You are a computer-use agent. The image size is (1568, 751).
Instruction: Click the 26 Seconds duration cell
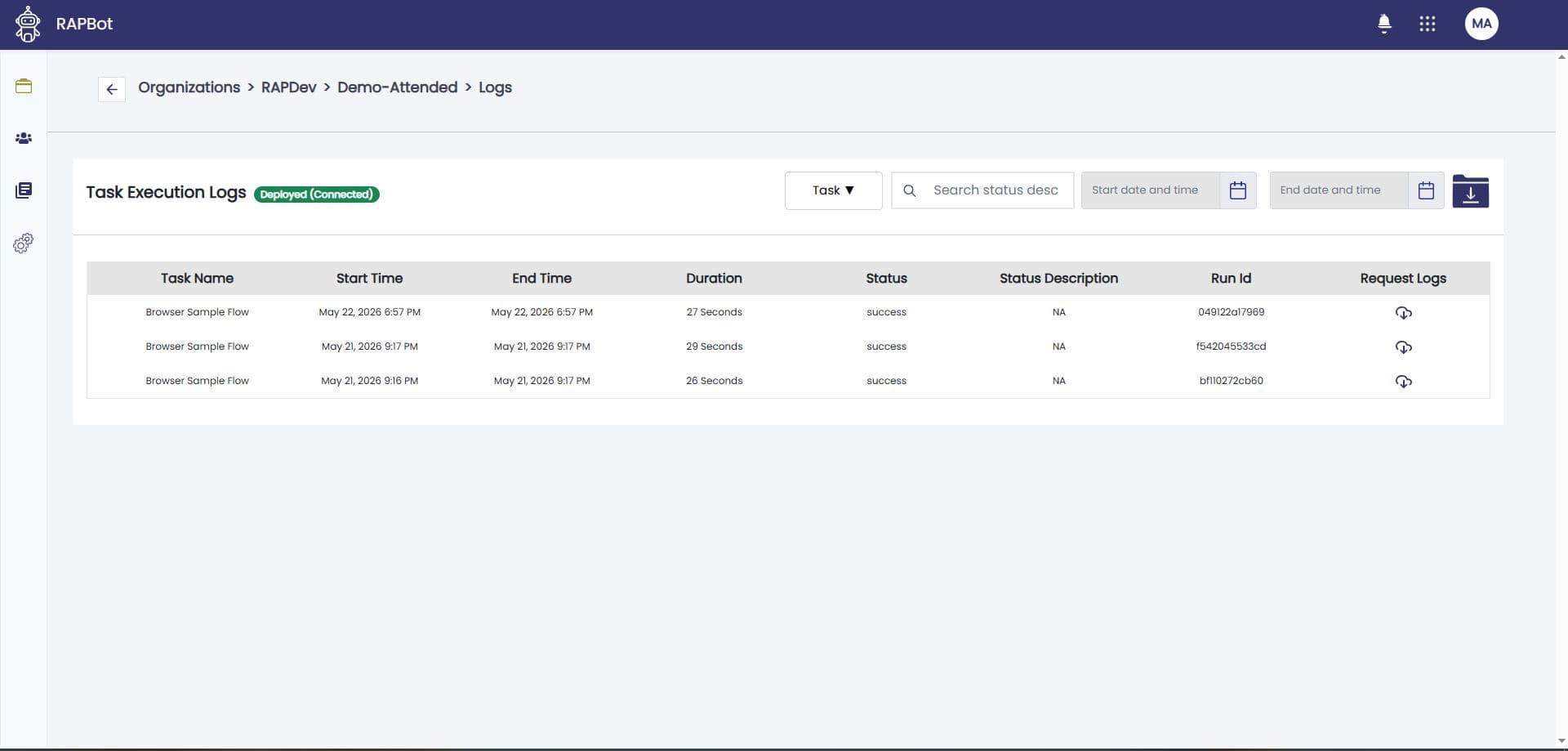click(714, 381)
